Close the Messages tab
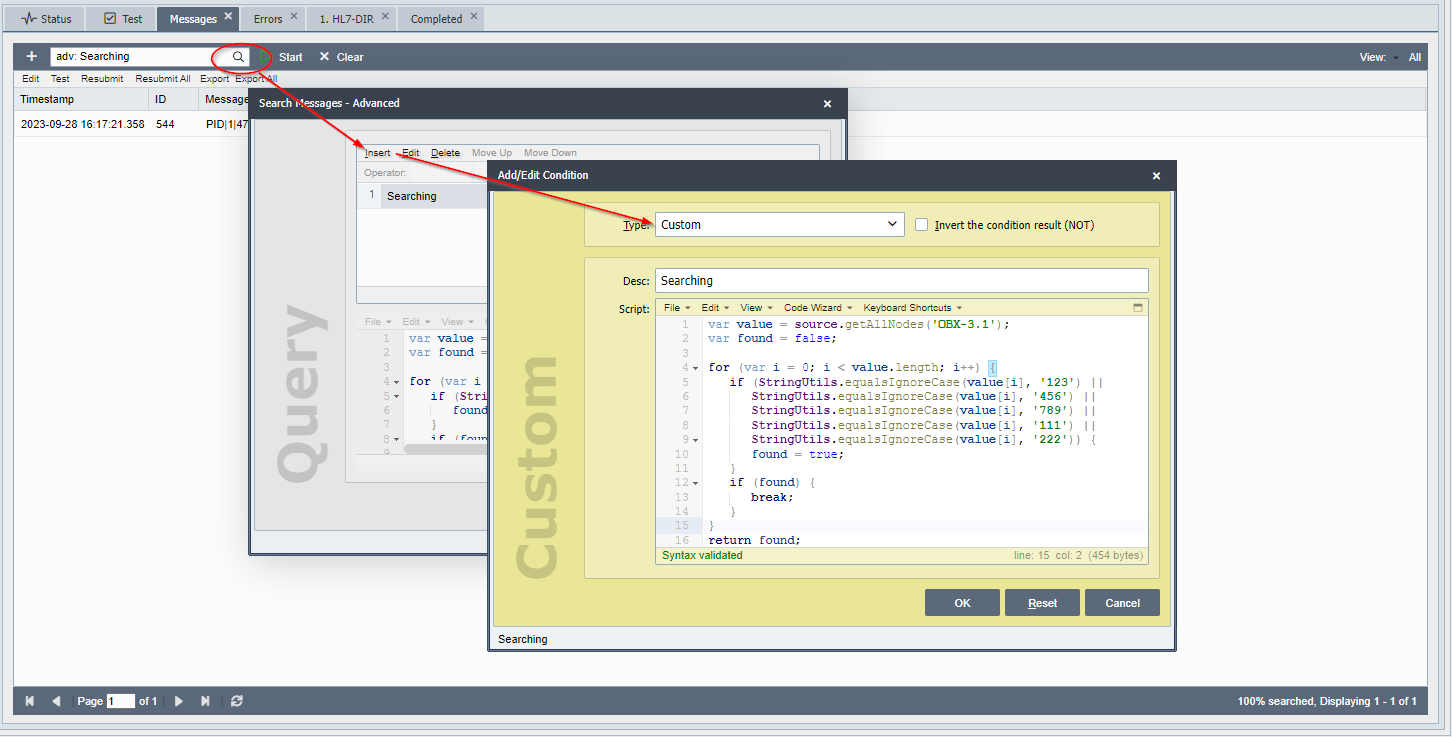The image size is (1452, 737). tap(228, 16)
